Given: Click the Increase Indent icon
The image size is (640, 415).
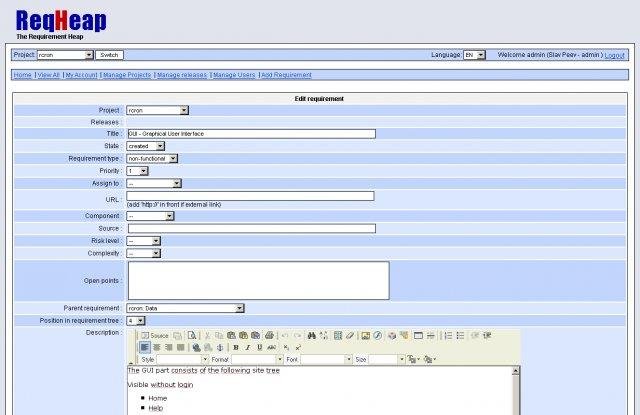Looking at the screenshot, I should pos(487,335).
